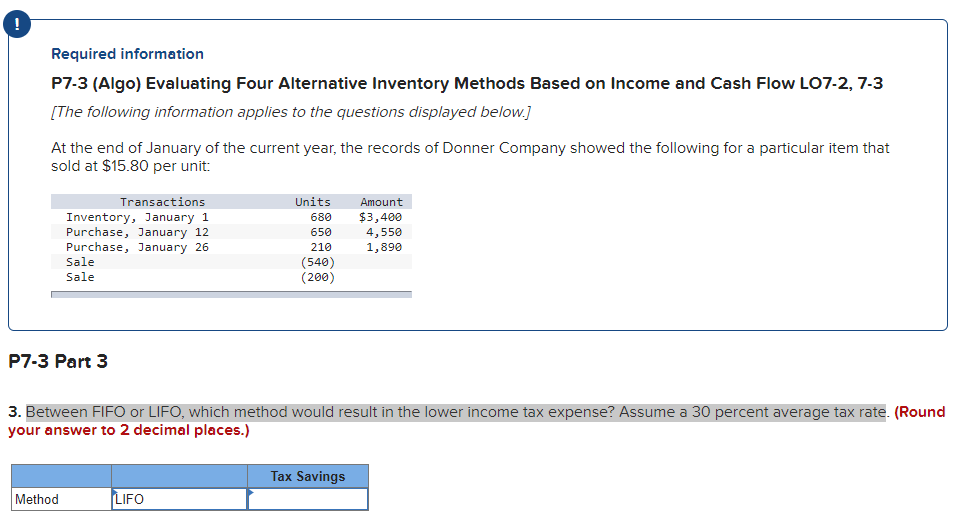Click the Units column header
The image size is (963, 529).
(x=313, y=202)
